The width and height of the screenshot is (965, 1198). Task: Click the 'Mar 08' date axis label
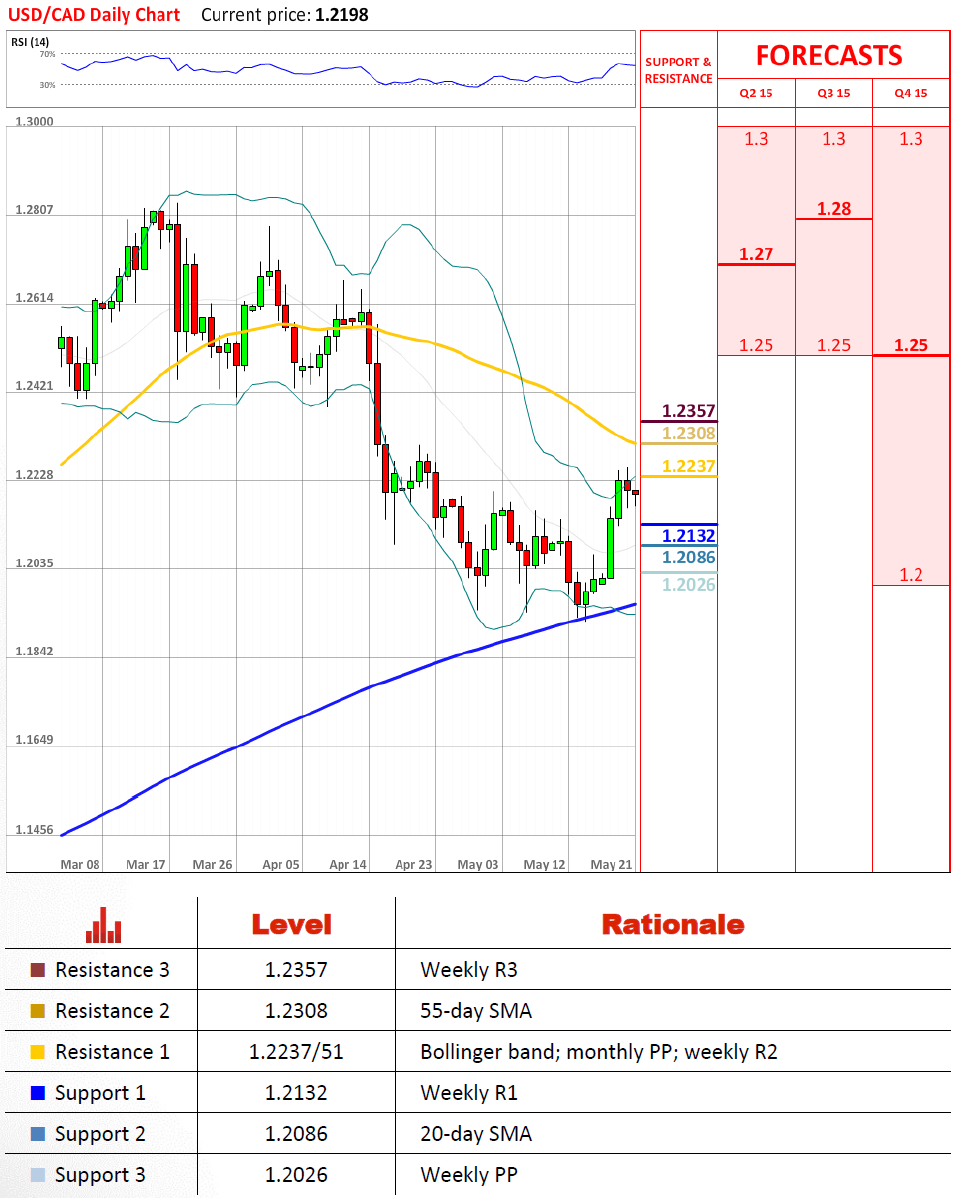(79, 864)
